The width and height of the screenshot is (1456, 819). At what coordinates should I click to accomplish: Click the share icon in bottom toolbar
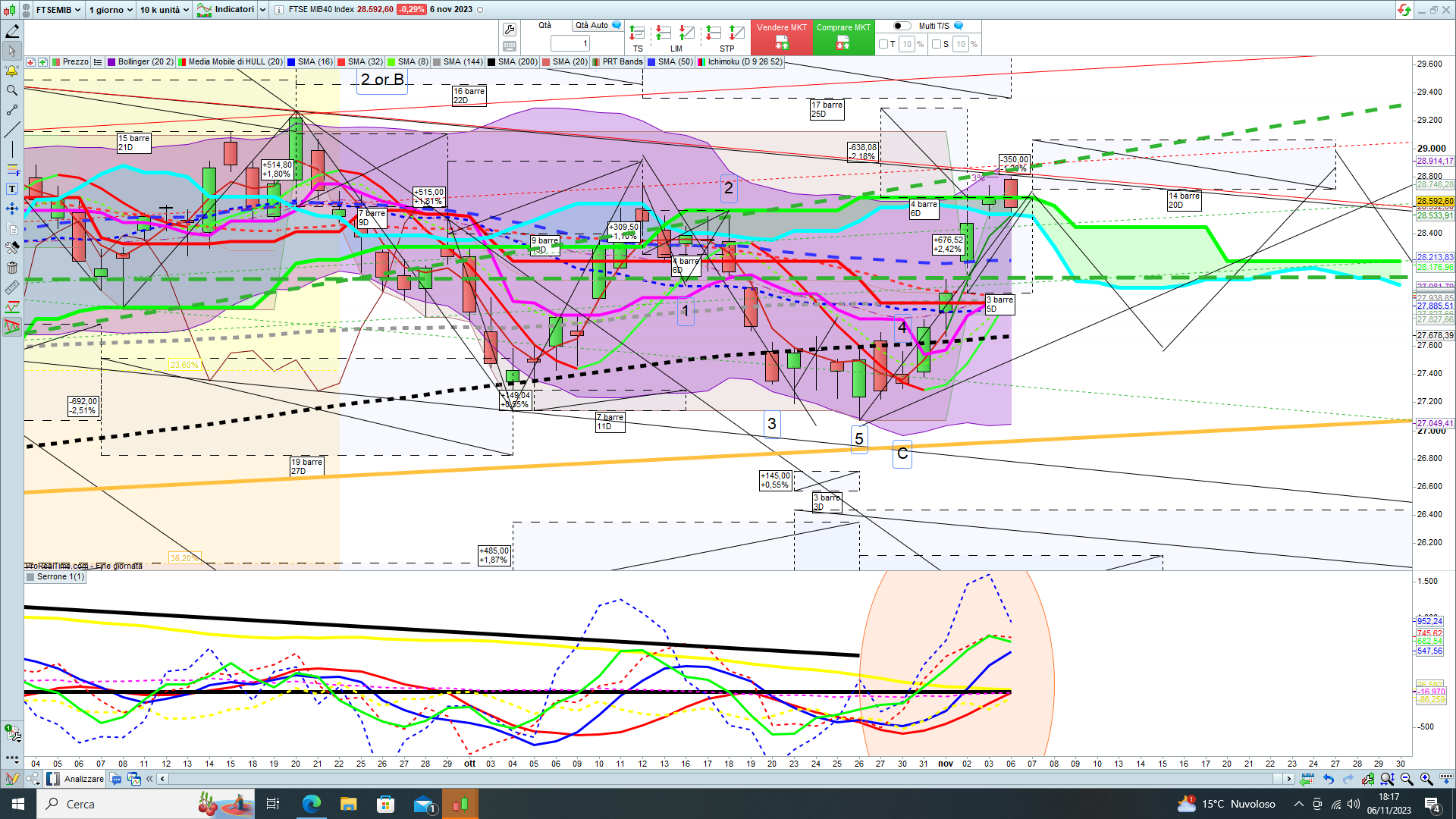(33, 779)
